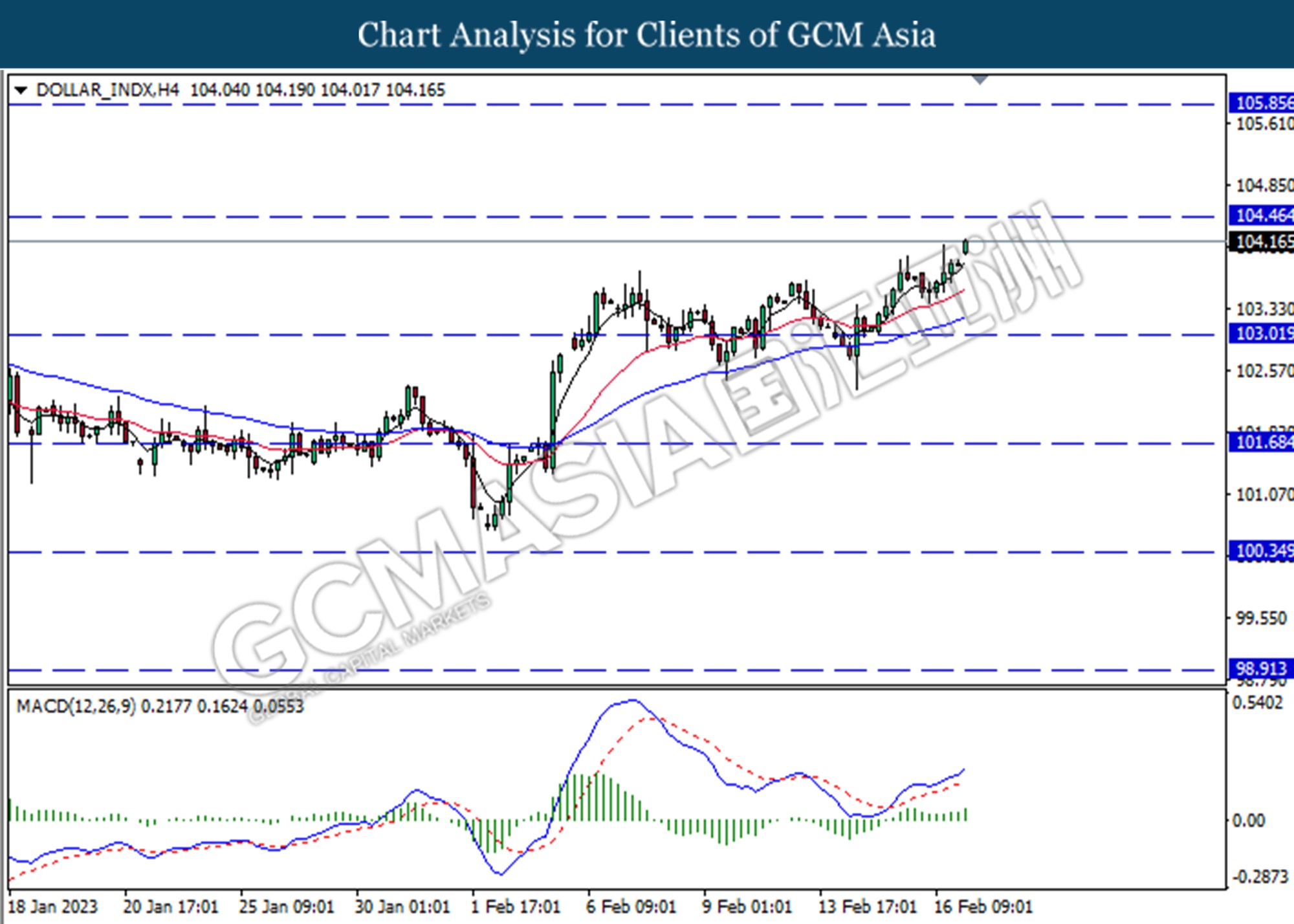Expand the DOLLAR_INDX symbol dropdown arrow
The height and width of the screenshot is (924, 1294).
coord(21,90)
